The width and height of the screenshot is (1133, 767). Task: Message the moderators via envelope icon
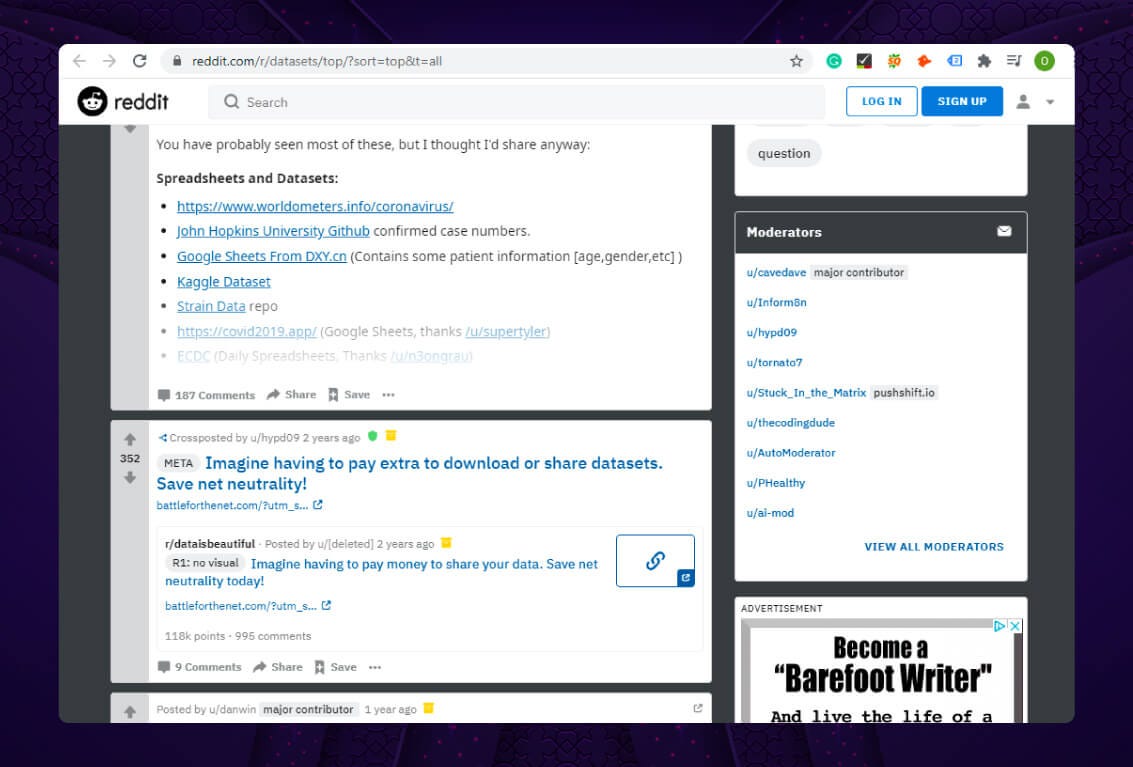click(1004, 231)
